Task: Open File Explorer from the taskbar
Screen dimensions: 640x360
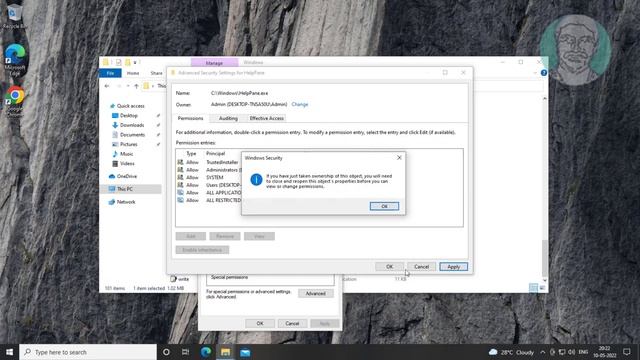Action: click(225, 352)
